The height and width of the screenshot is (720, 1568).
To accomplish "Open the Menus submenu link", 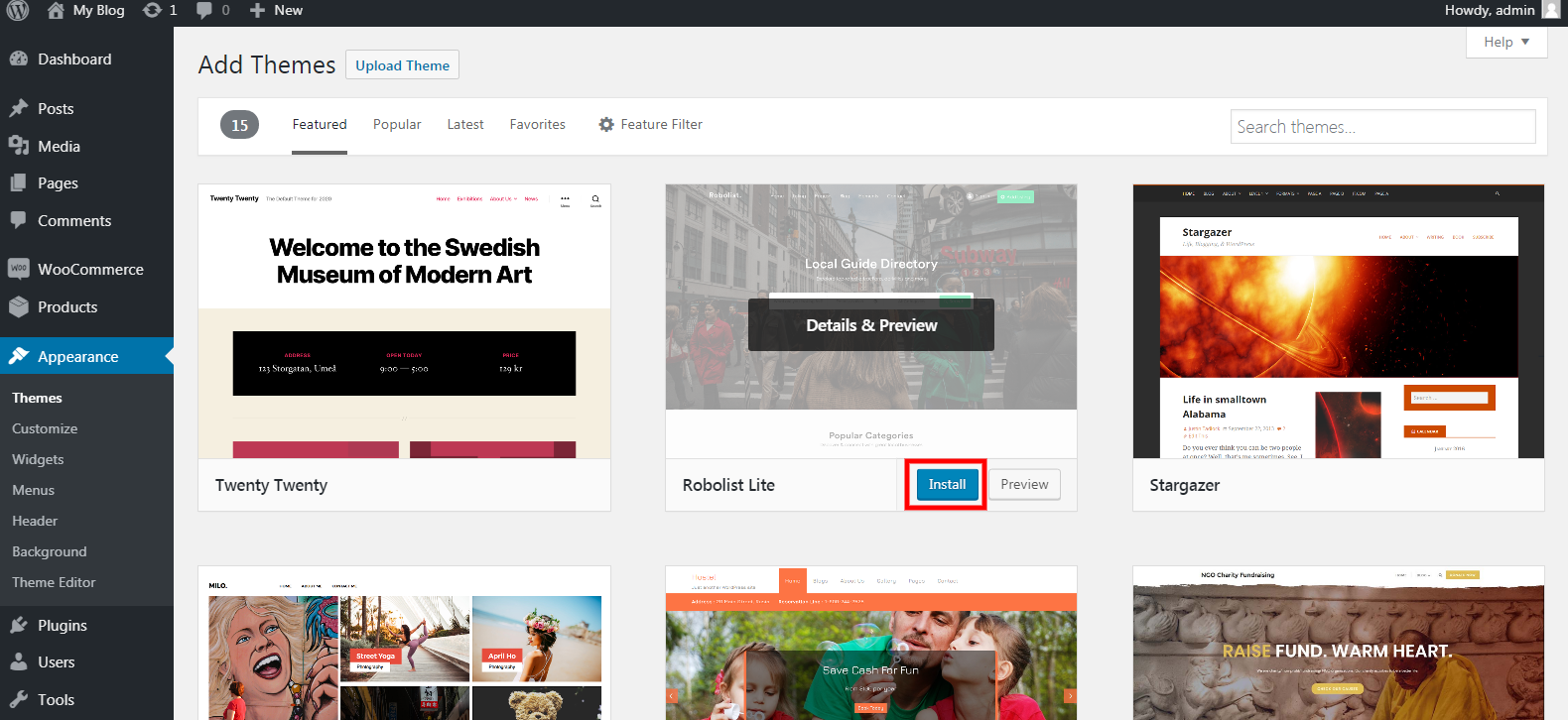I will pos(33,490).
